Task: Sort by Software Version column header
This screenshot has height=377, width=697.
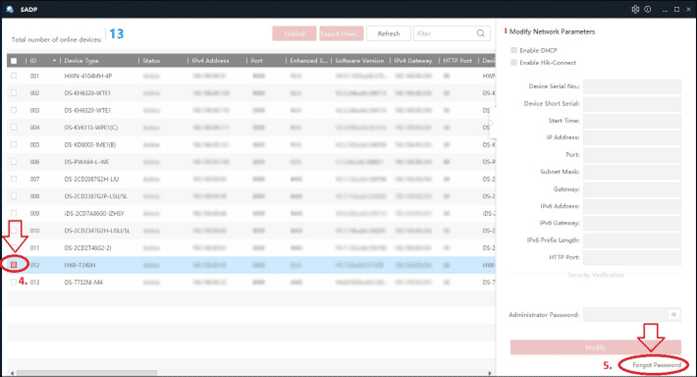Action: pos(360,60)
